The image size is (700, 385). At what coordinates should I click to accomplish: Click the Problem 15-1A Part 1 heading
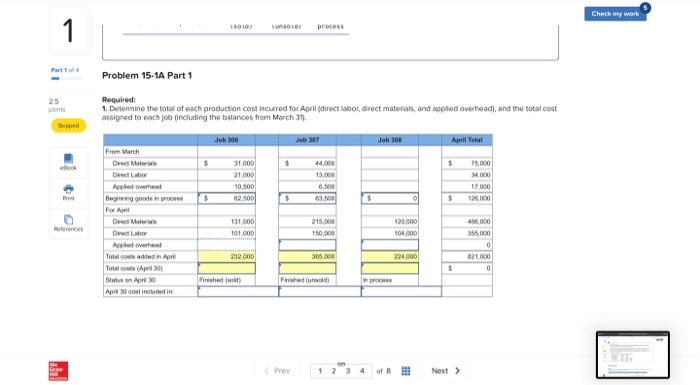click(x=147, y=75)
